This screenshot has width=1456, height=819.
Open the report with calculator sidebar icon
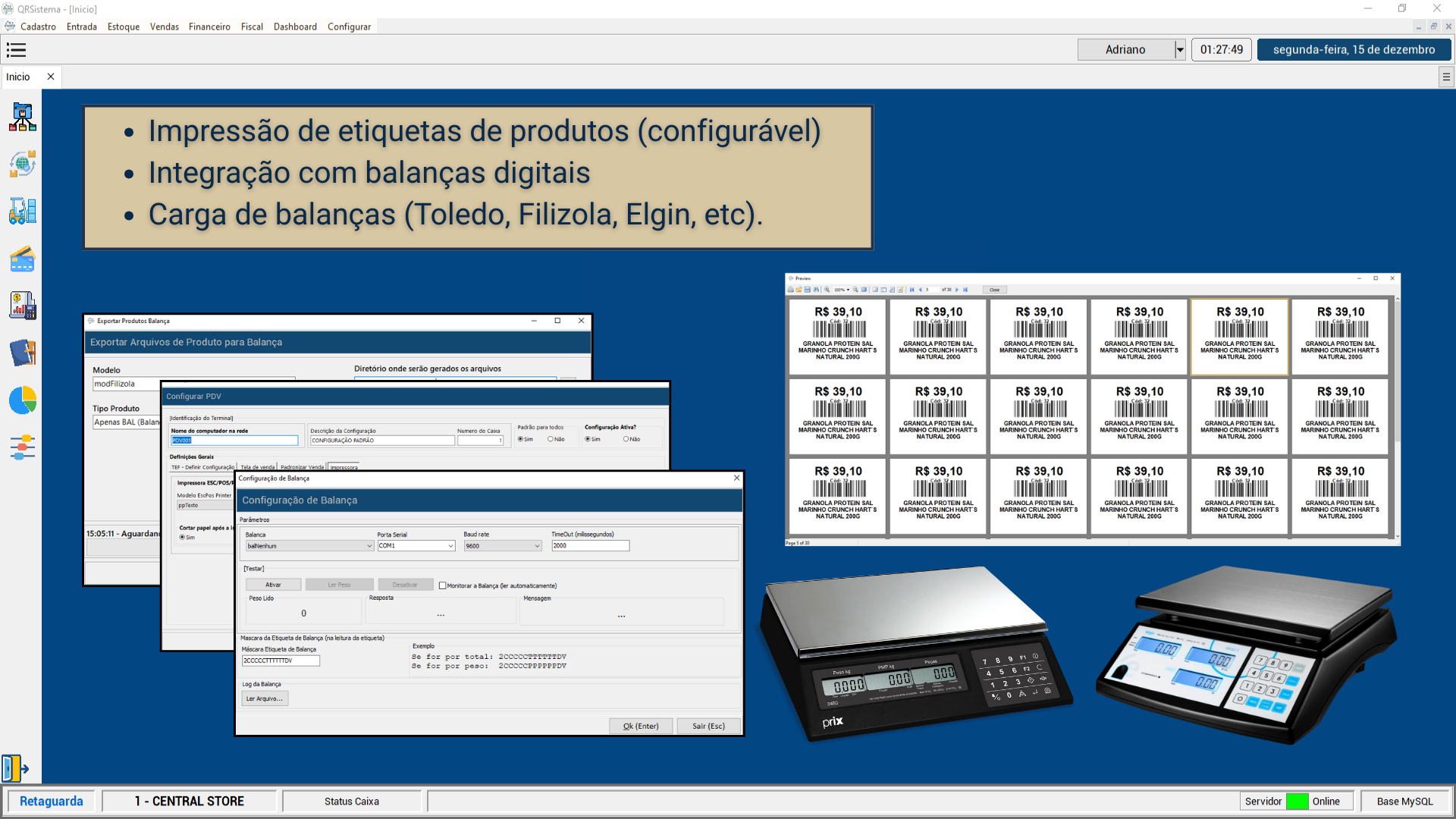[x=23, y=306]
